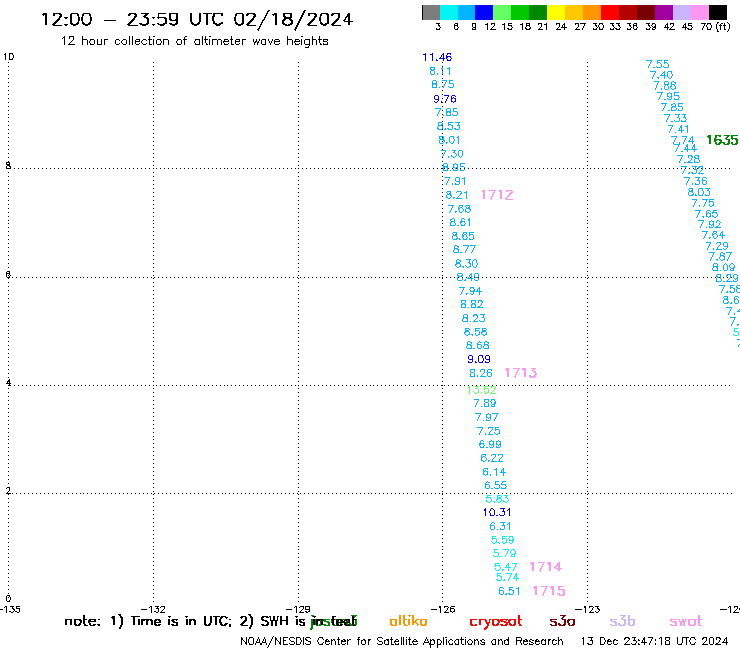Viewport: 740px width, 650px height.
Task: Click the pink 1712 swot time label
Action: [x=497, y=195]
